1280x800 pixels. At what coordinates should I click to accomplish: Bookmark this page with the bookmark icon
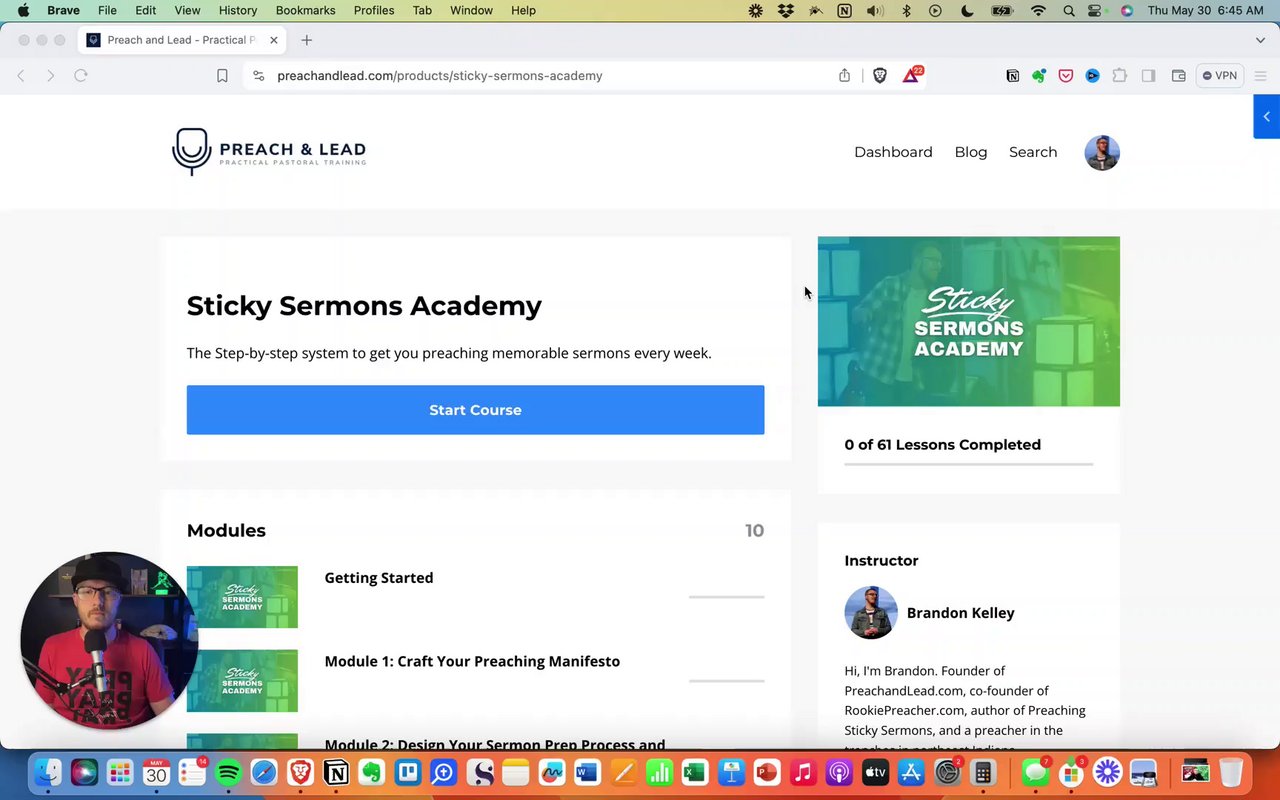222,75
